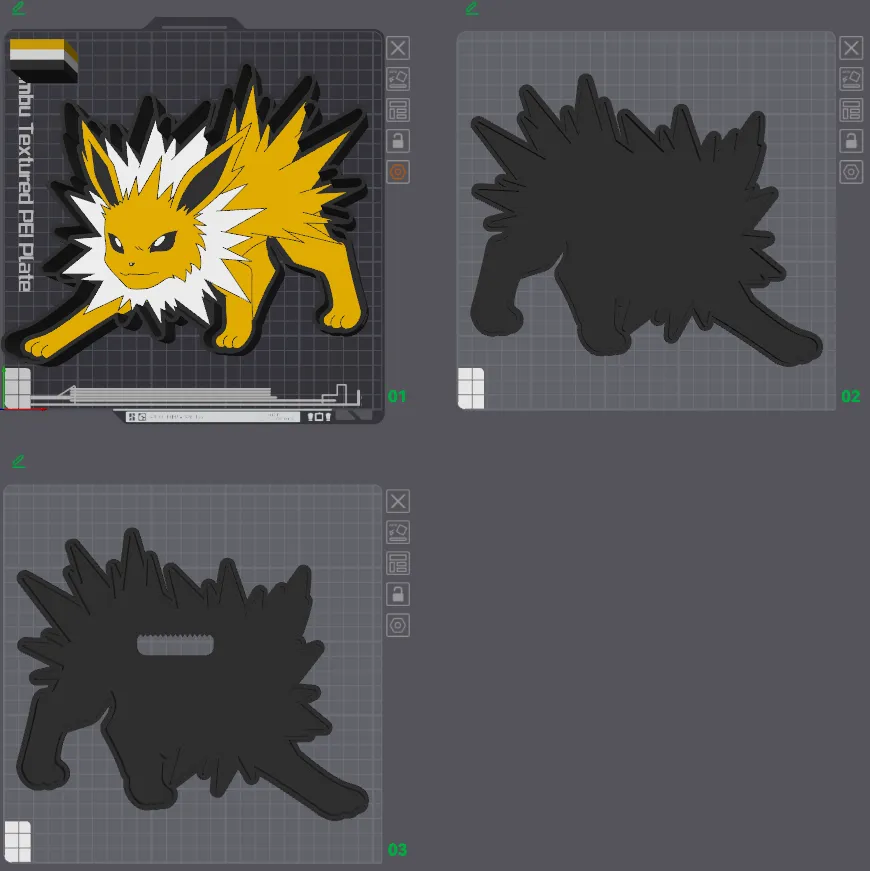The image size is (870, 871).
Task: Toggle the lock on plate 01
Action: pyautogui.click(x=398, y=141)
